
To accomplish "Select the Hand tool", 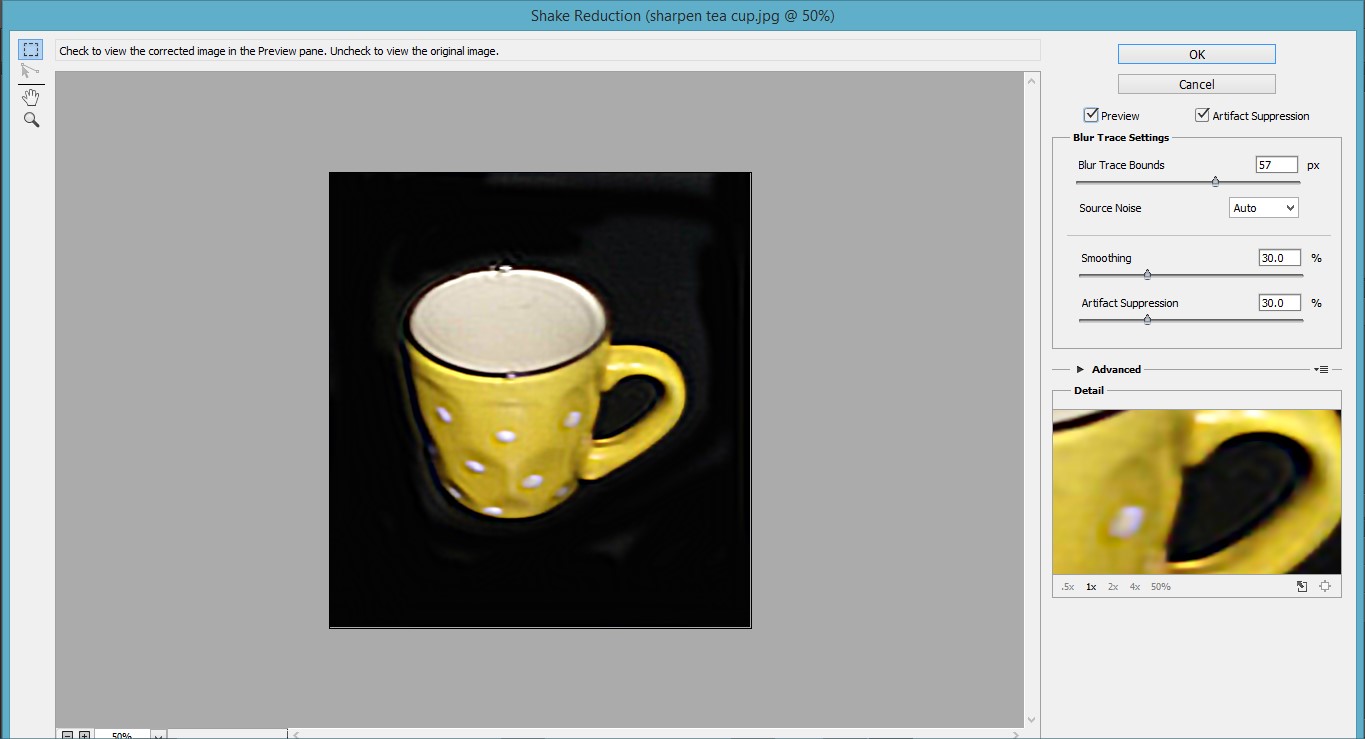I will coord(31,97).
